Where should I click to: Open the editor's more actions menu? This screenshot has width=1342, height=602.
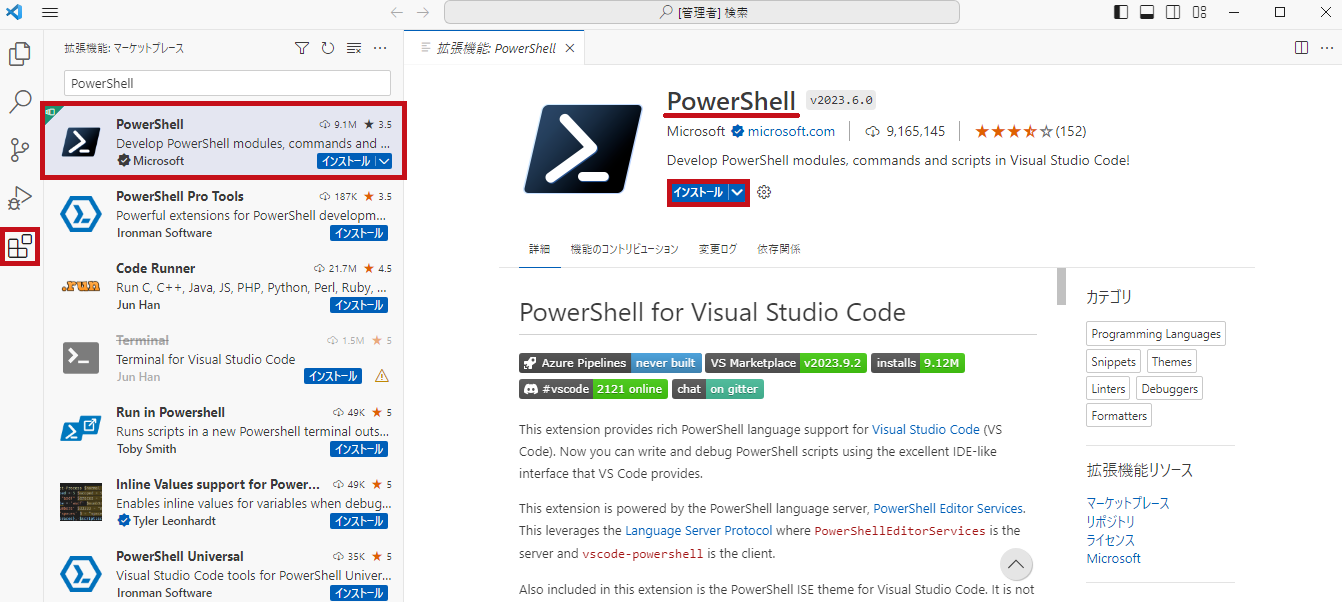click(1326, 47)
